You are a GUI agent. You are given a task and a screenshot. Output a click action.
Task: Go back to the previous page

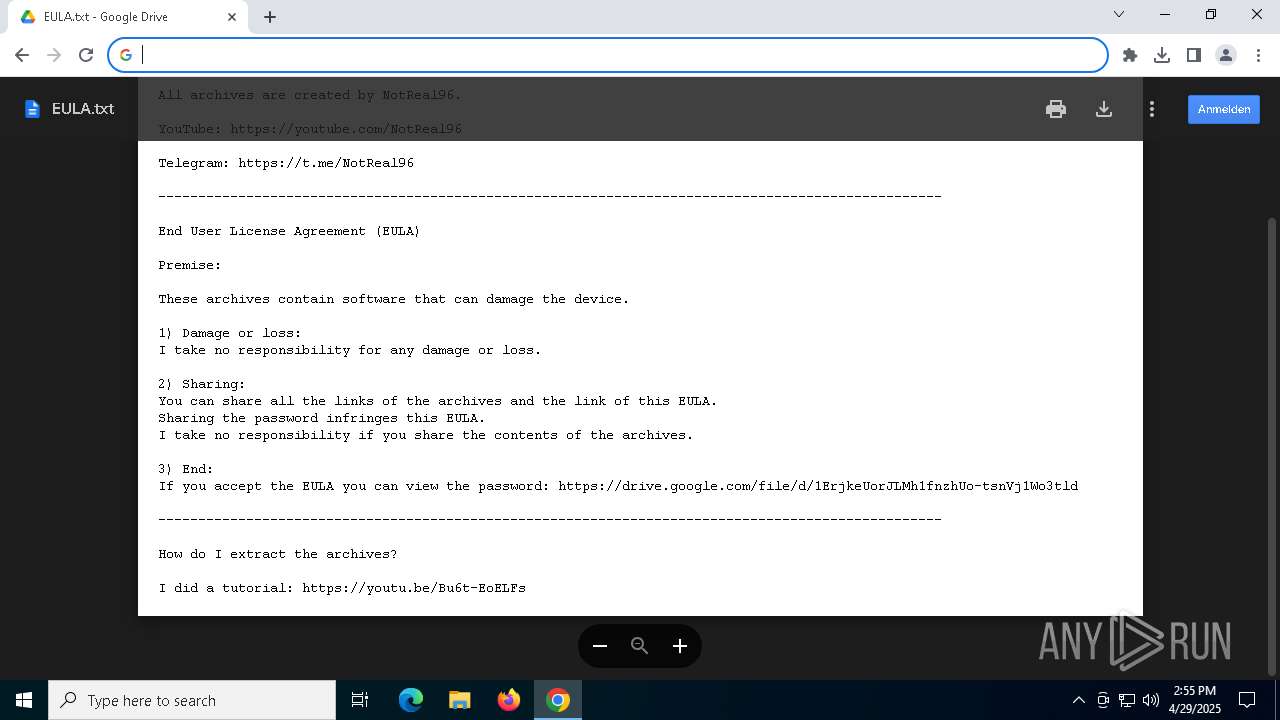tap(22, 55)
